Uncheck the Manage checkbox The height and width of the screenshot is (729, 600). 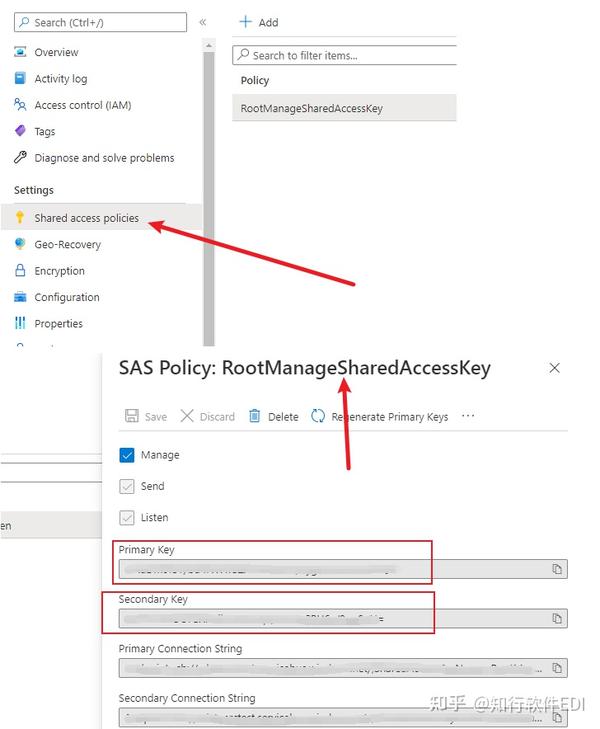(x=127, y=455)
